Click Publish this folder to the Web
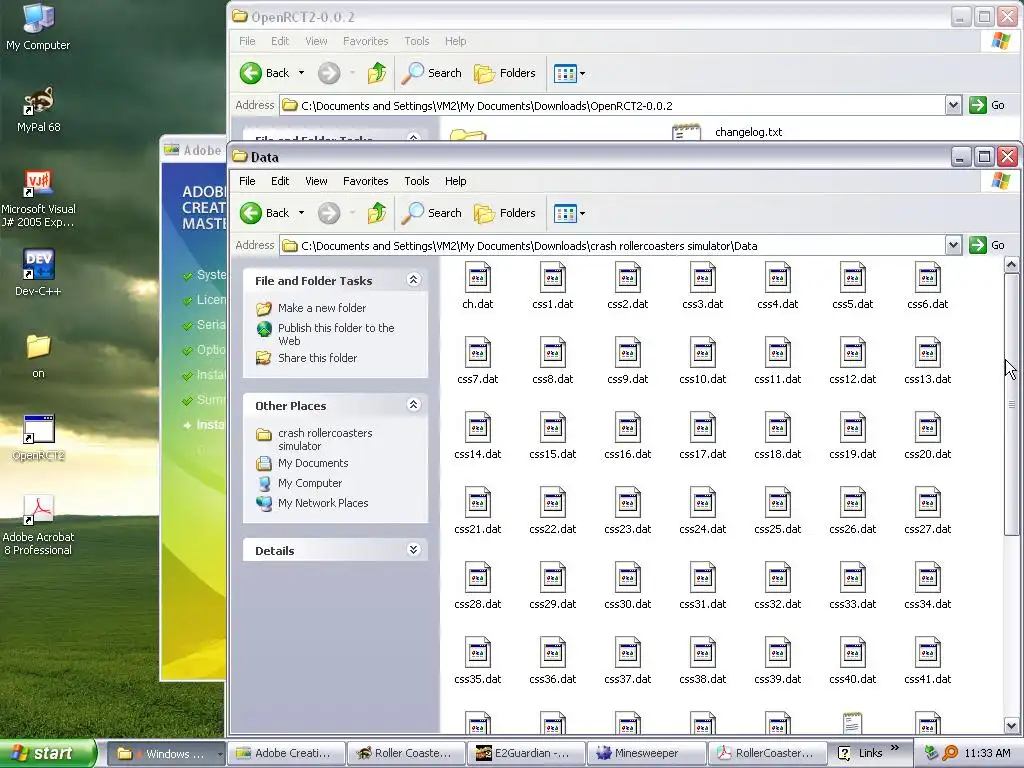The width and height of the screenshot is (1024, 768). [x=336, y=334]
